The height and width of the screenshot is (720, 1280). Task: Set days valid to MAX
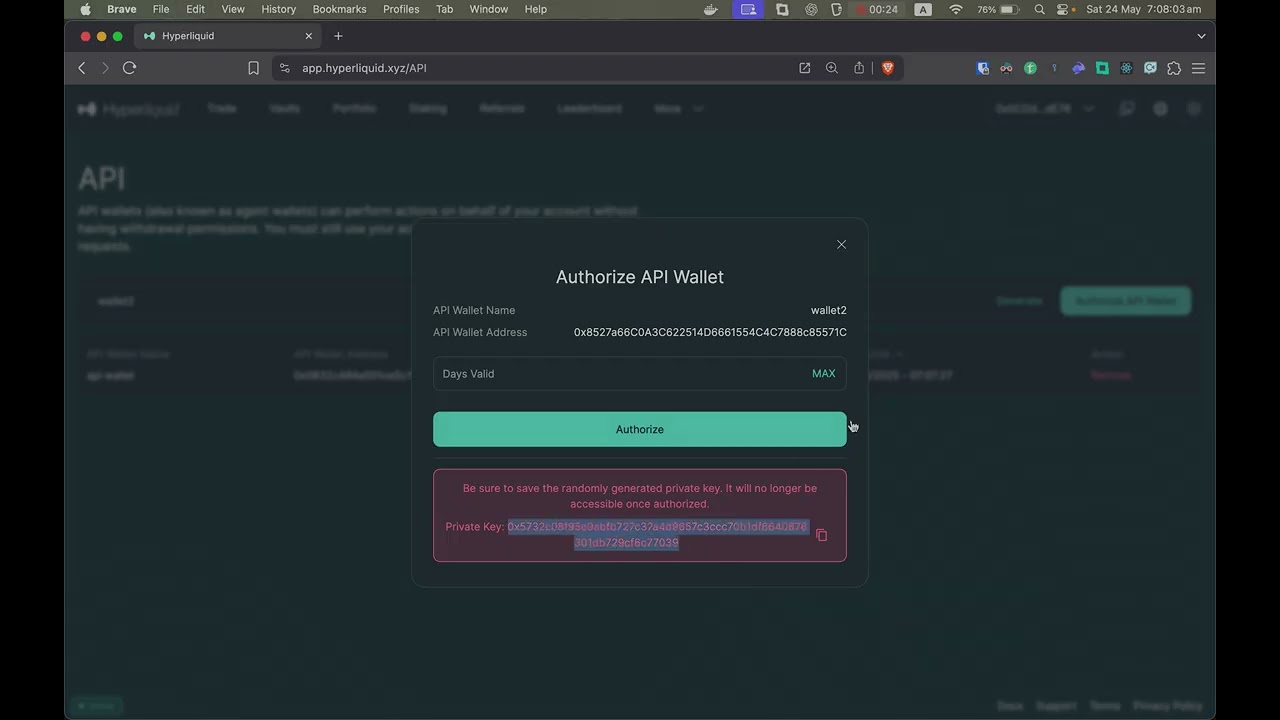[x=823, y=374]
